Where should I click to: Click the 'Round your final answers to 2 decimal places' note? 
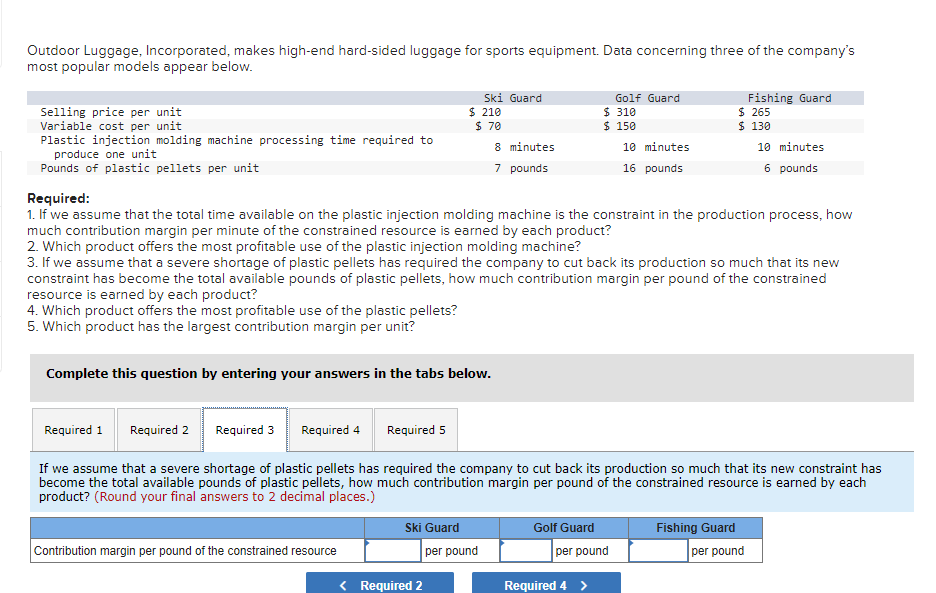(235, 497)
